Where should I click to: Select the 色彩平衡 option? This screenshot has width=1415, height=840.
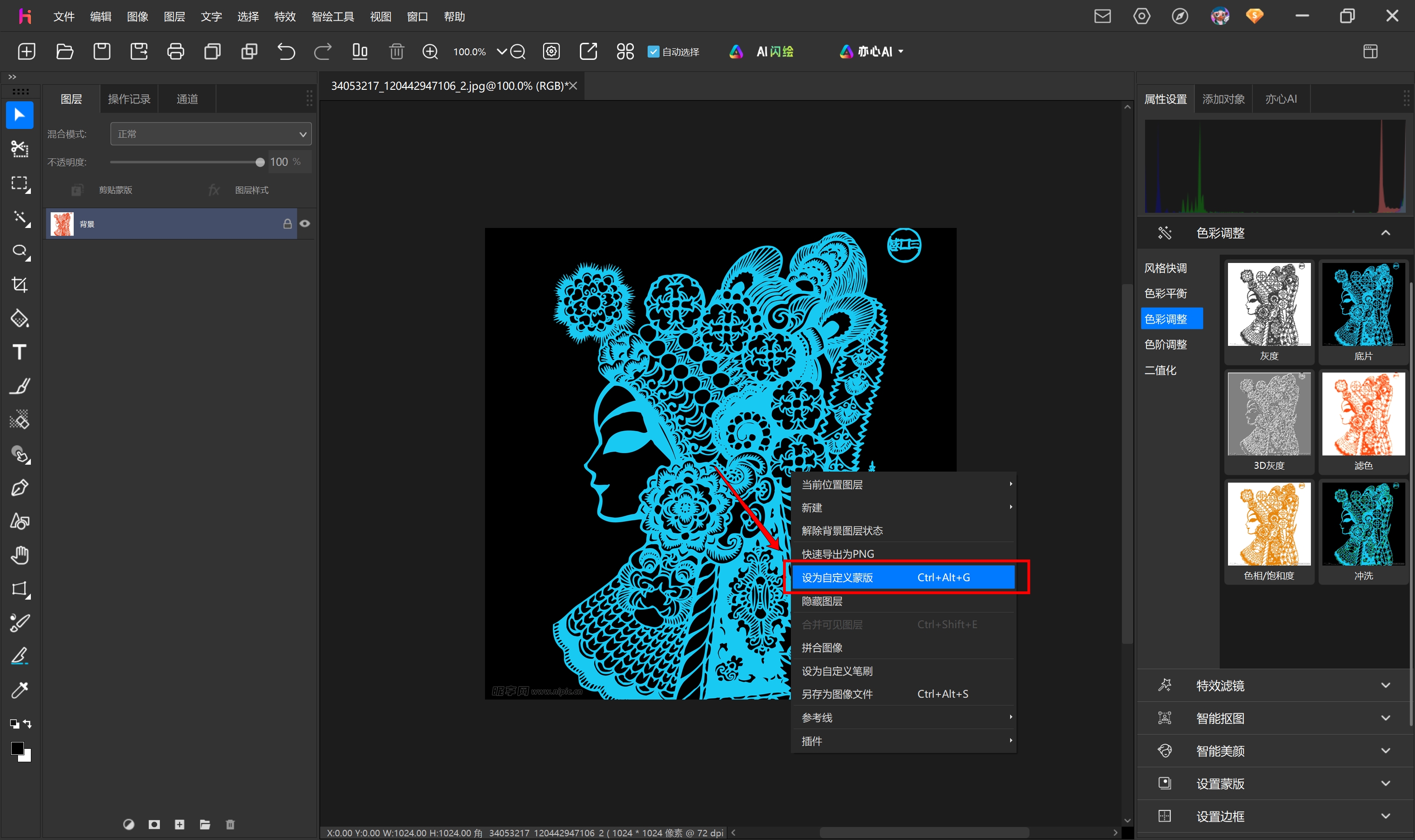pyautogui.click(x=1166, y=293)
